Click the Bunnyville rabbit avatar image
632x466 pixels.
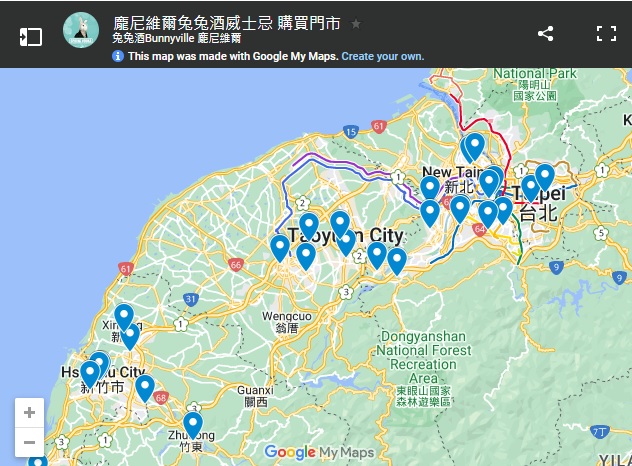[x=81, y=30]
